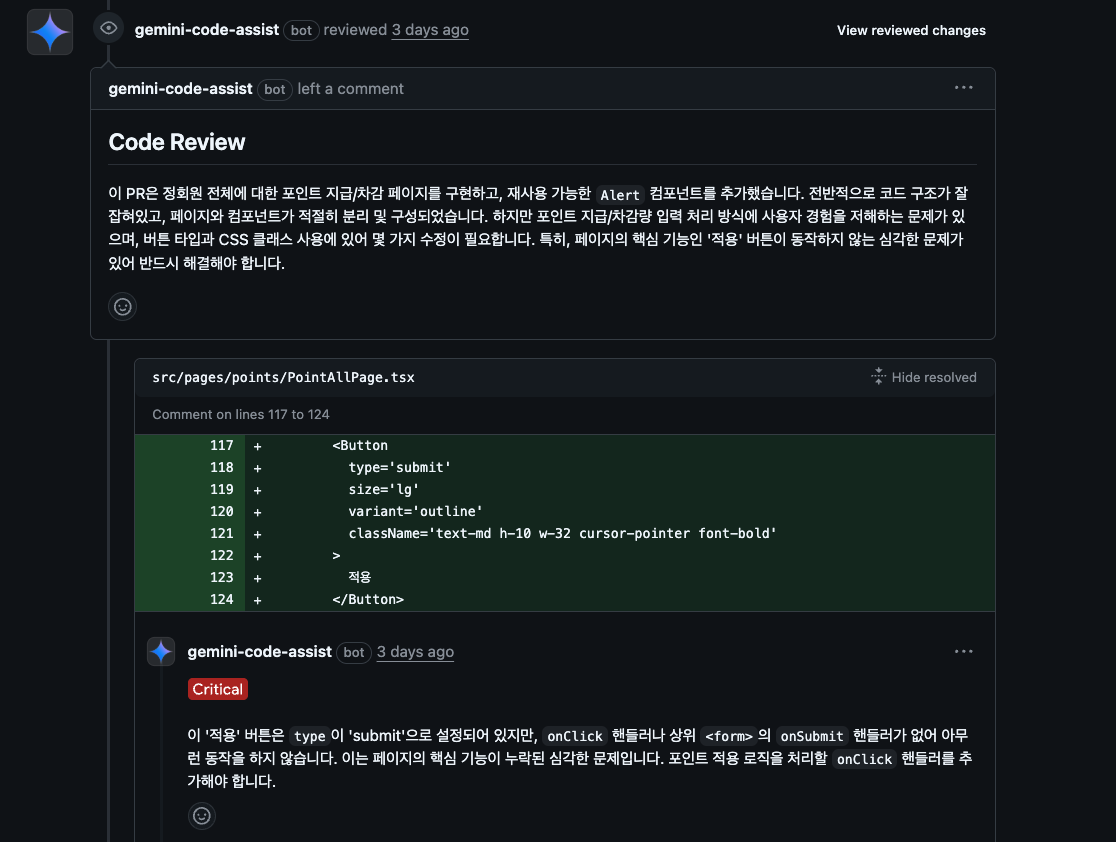Click the small Gemini avatar in the inline comment

[161, 652]
